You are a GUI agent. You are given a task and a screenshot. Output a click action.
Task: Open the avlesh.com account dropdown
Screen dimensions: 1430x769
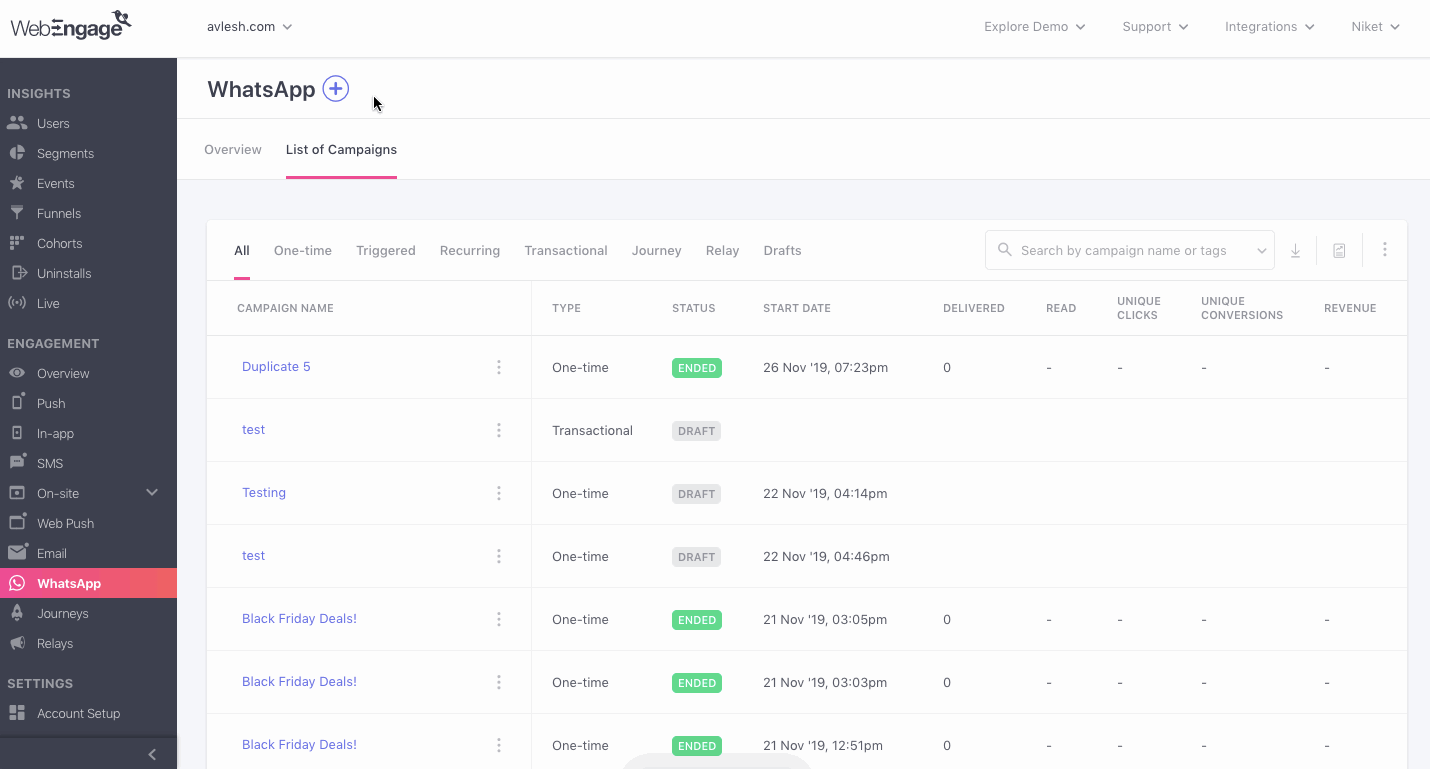[x=248, y=27]
